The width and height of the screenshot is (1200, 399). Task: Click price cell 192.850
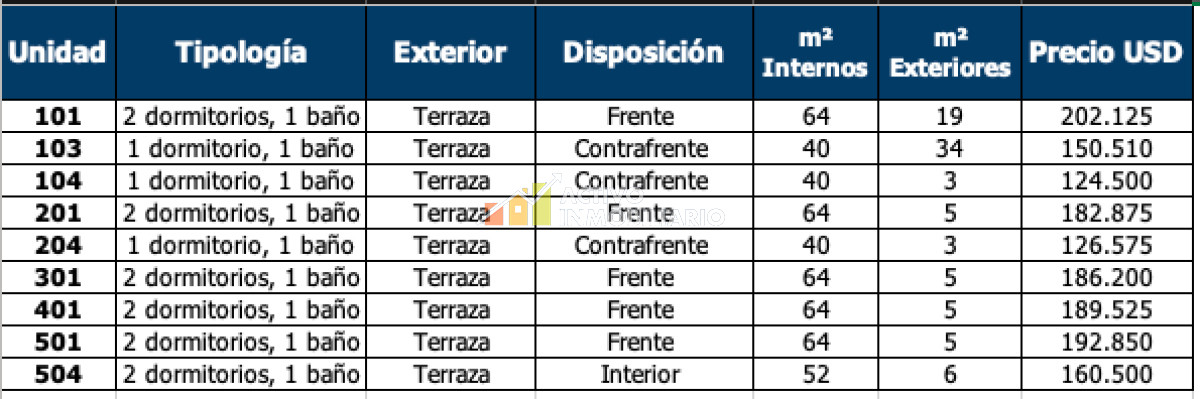pyautogui.click(x=1105, y=342)
